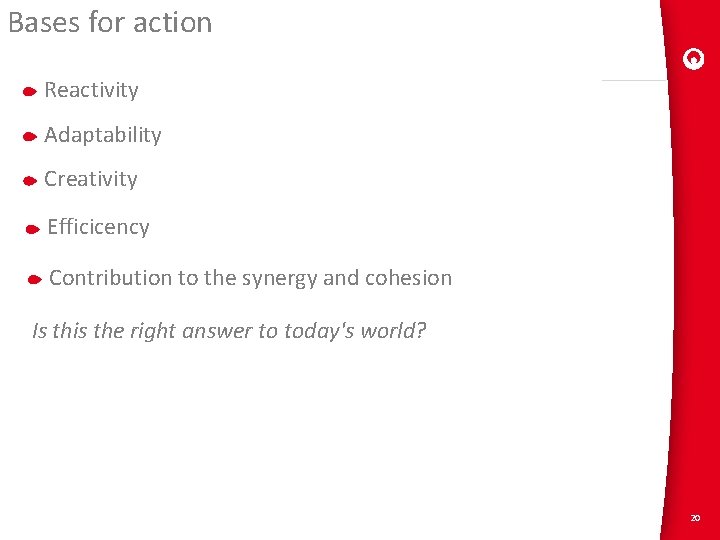Click the red bullet beside Efficicency

point(33,229)
